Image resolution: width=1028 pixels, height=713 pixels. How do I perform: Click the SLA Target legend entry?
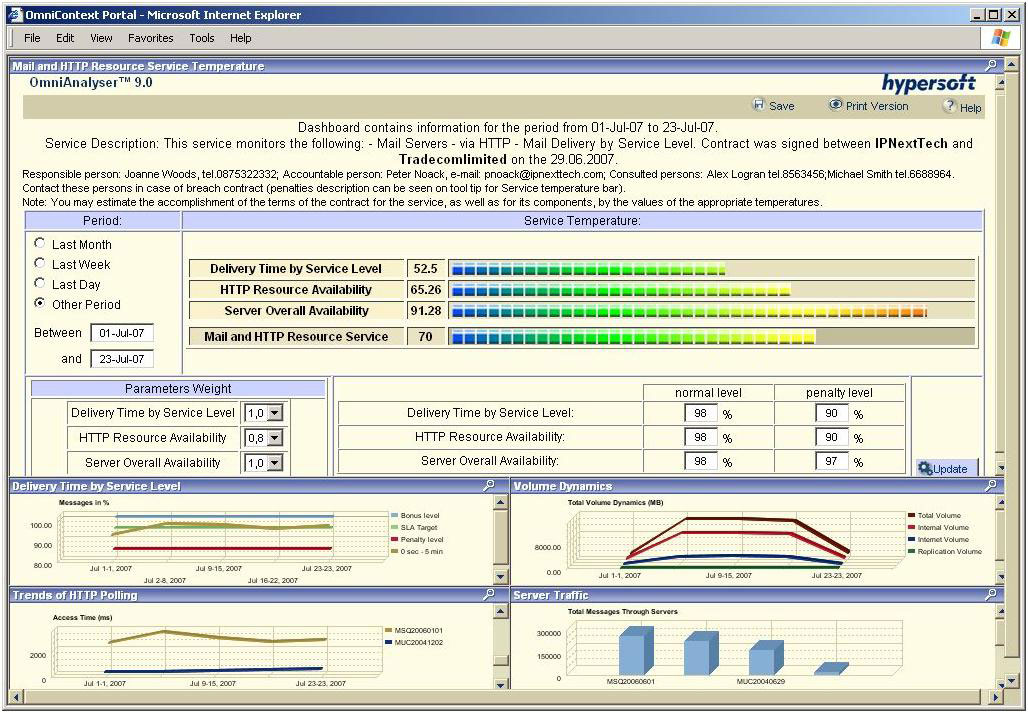tap(414, 527)
